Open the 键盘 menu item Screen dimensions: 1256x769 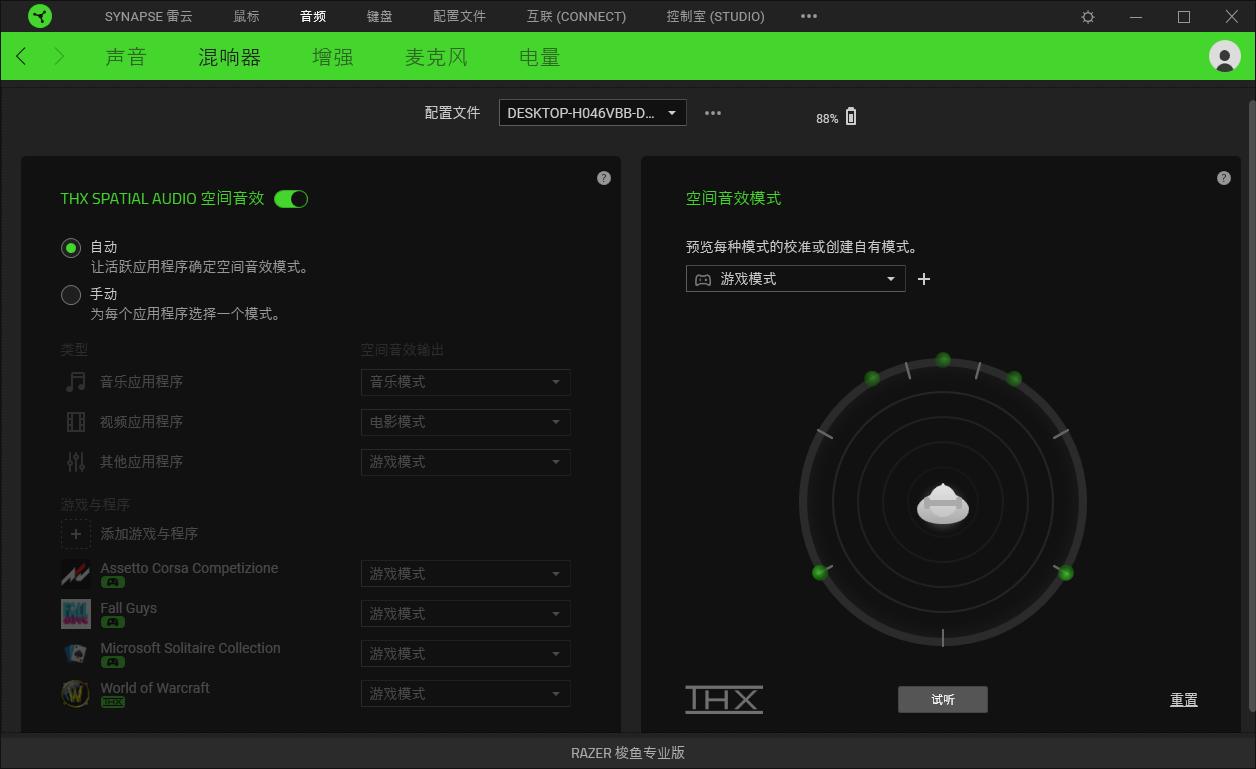click(380, 16)
